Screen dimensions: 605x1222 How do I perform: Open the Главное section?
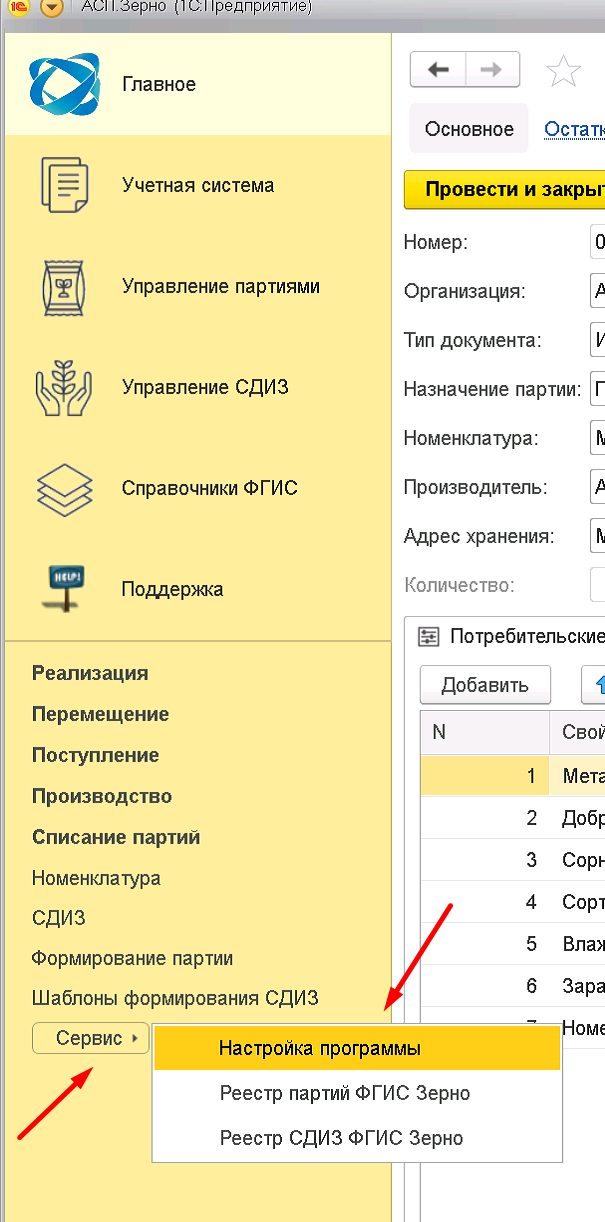point(197,84)
